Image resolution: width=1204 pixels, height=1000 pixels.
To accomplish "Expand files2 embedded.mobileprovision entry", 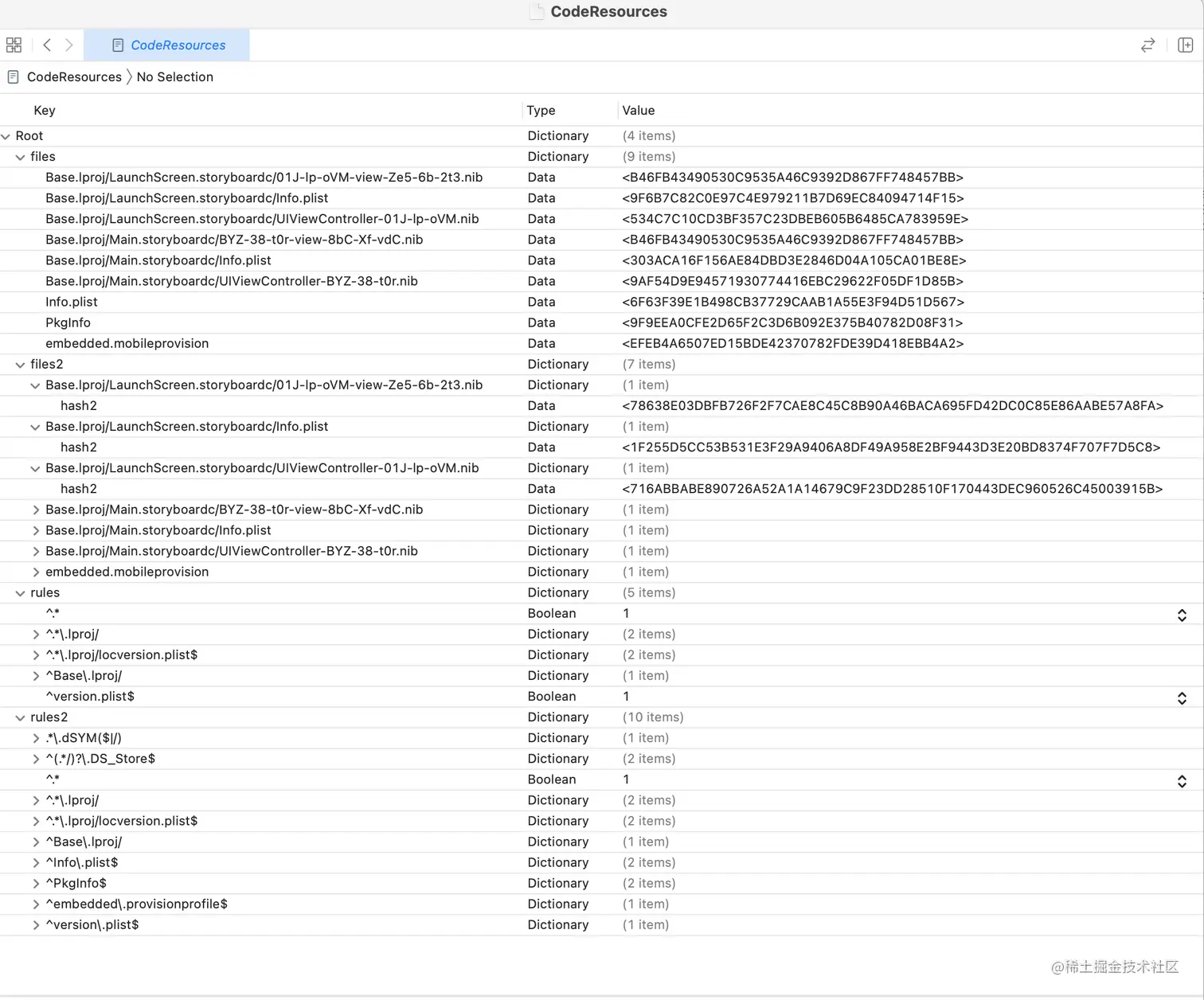I will pyautogui.click(x=36, y=572).
